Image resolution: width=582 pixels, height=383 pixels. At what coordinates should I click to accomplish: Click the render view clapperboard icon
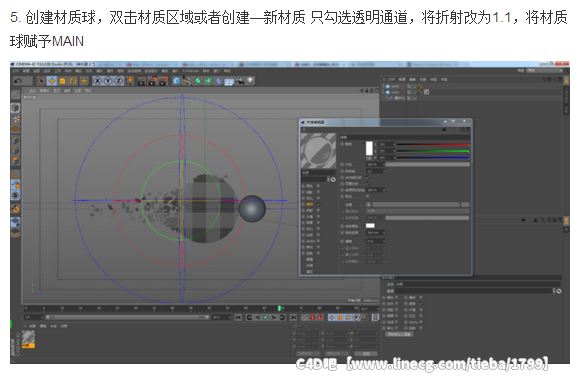(142, 81)
